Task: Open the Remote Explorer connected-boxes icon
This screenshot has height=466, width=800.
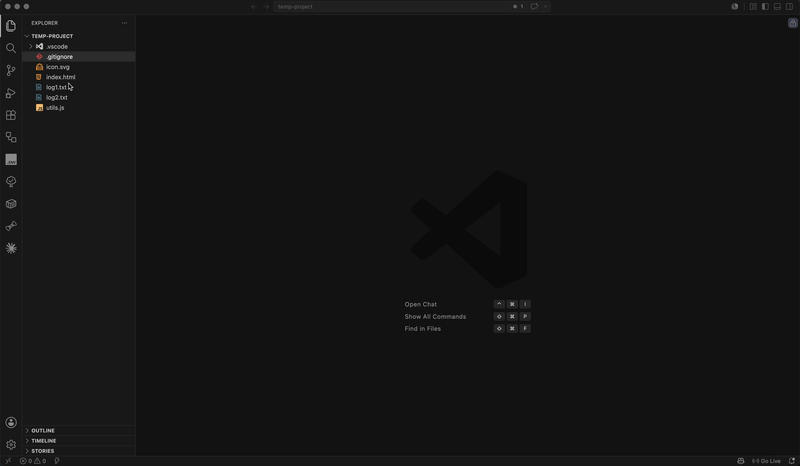Action: pyautogui.click(x=11, y=137)
